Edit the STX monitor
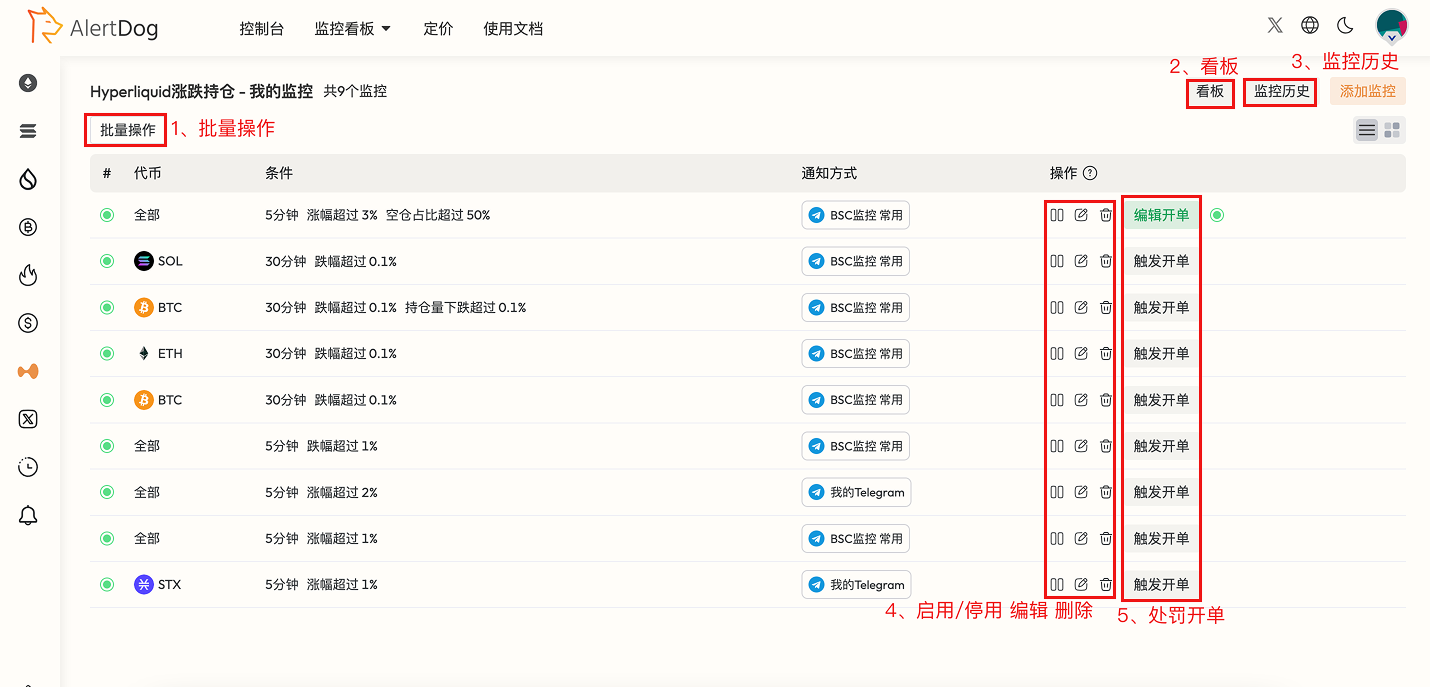Screen dimensions: 1430x687 coord(1081,584)
